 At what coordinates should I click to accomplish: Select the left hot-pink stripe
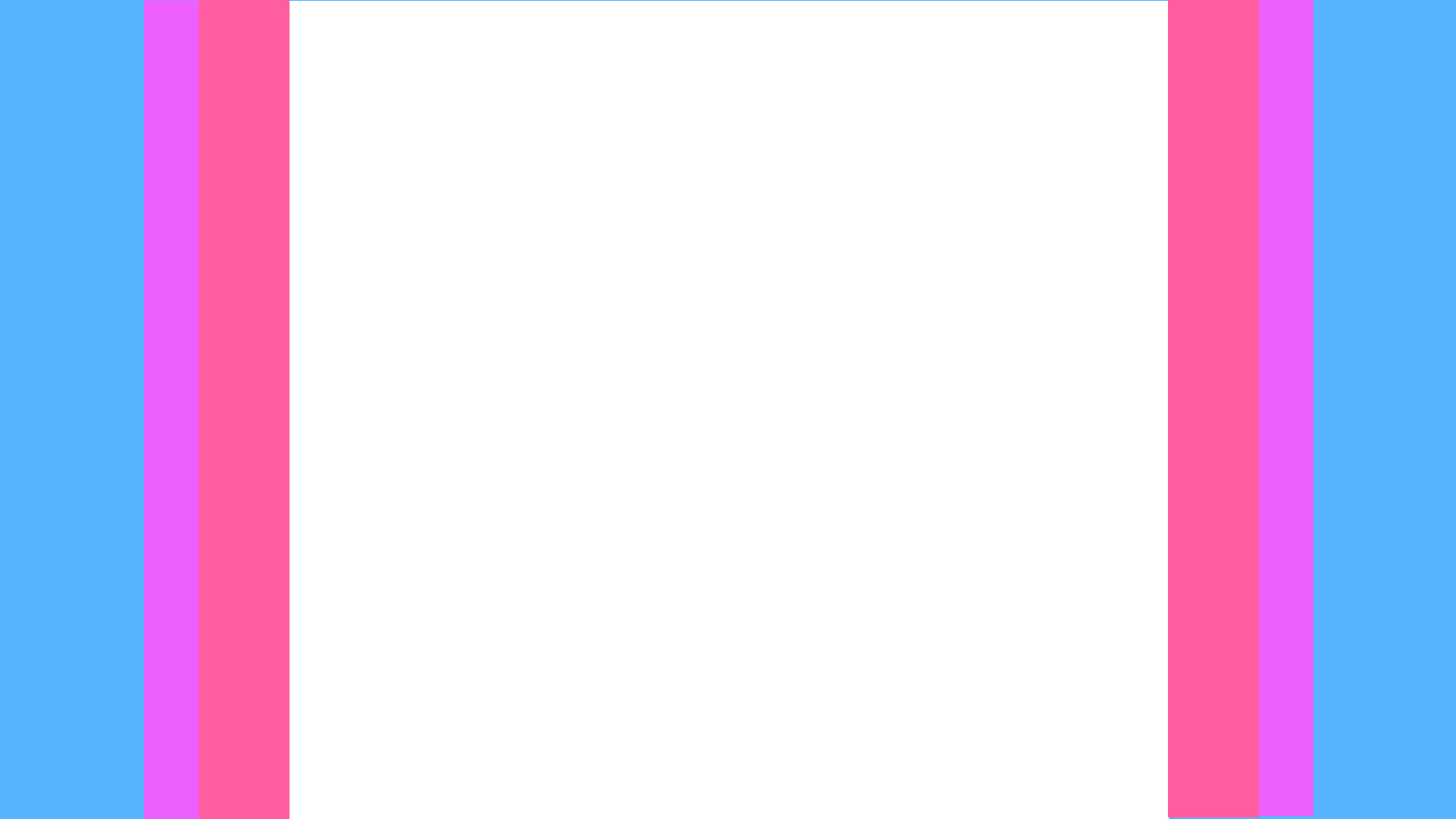coord(243,409)
